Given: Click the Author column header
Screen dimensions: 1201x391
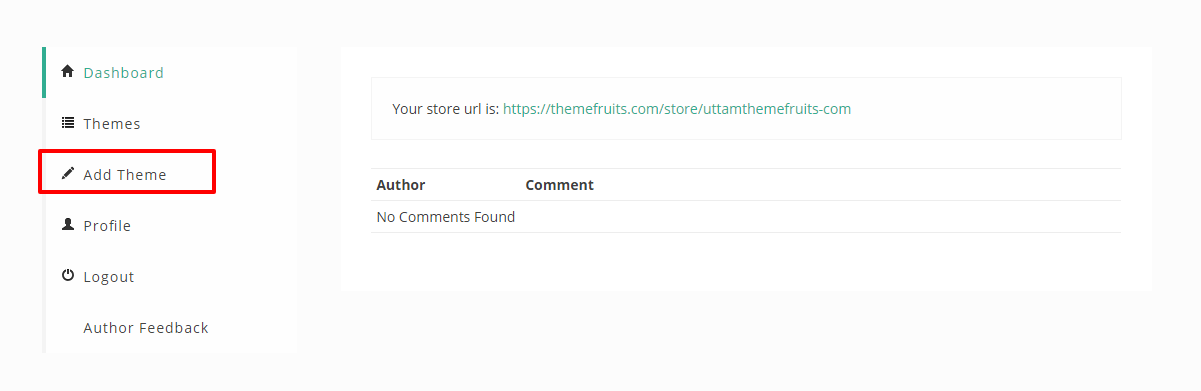Looking at the screenshot, I should click(x=401, y=185).
